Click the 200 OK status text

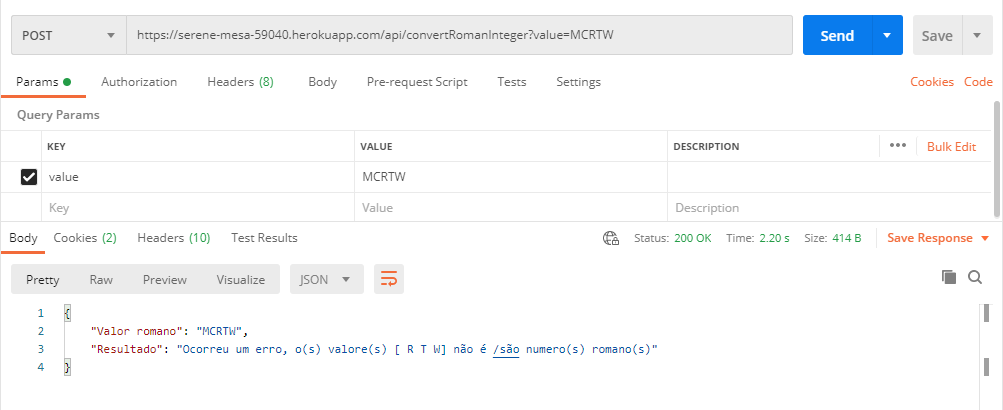click(693, 238)
